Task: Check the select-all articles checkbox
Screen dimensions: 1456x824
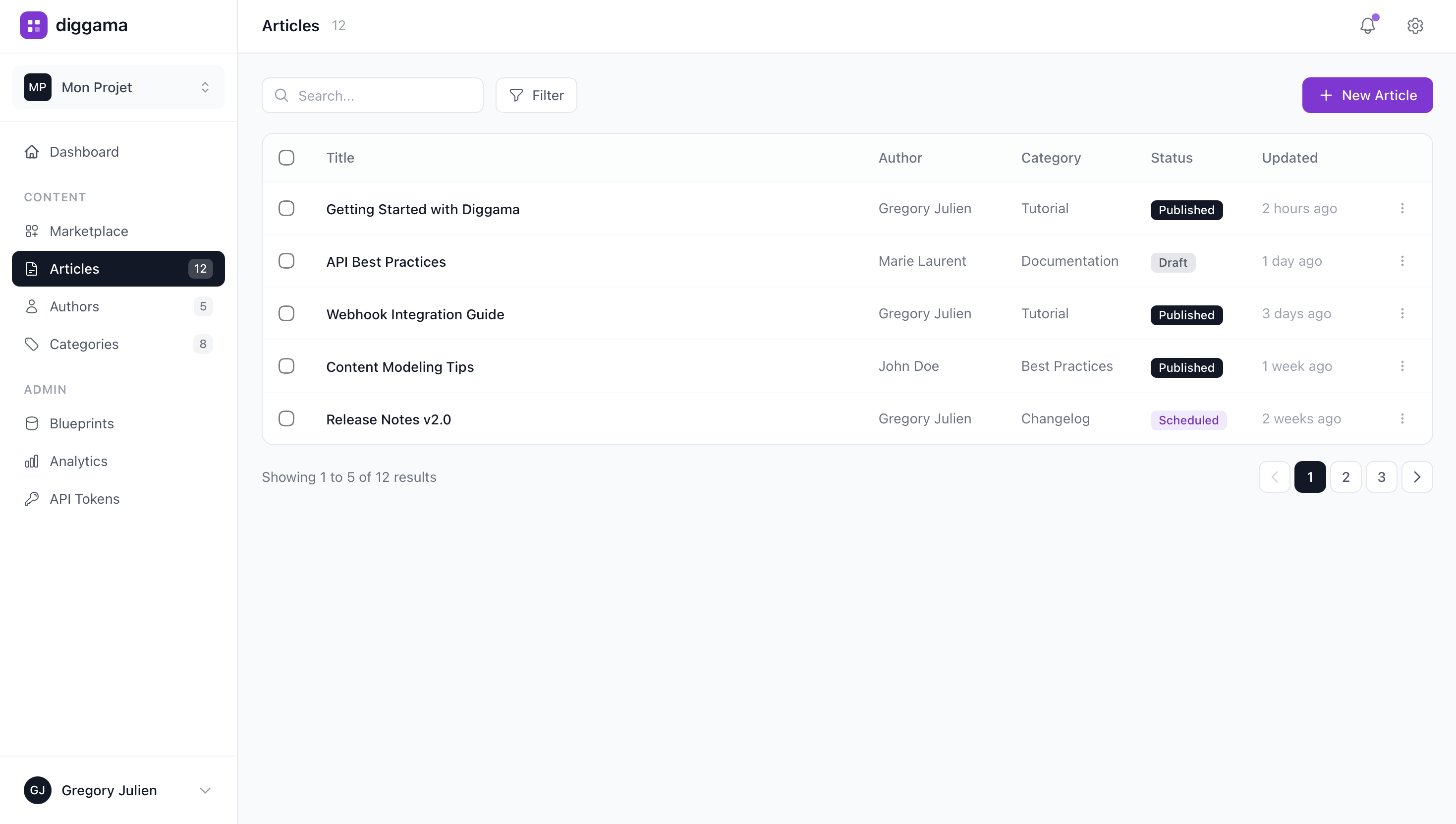Action: [x=286, y=158]
